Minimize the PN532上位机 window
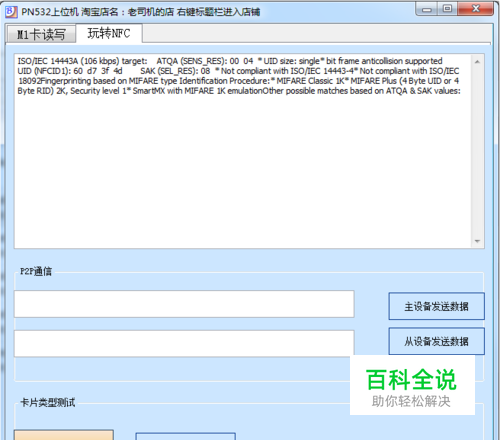The image size is (500, 440). pos(426,9)
